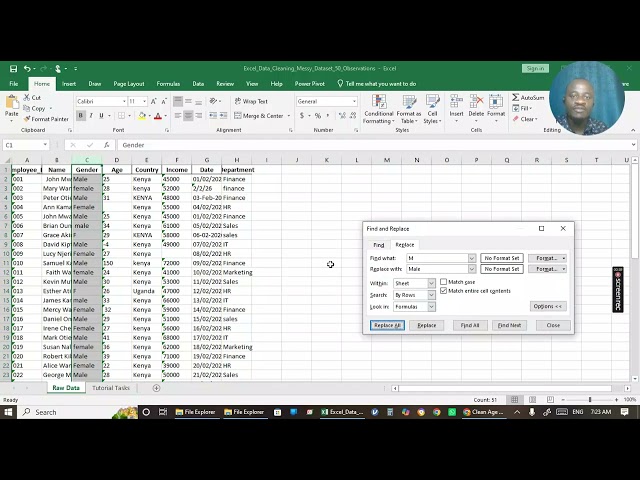Click the Font Color red A swatch
Screen dimensions: 640x480
point(158,116)
